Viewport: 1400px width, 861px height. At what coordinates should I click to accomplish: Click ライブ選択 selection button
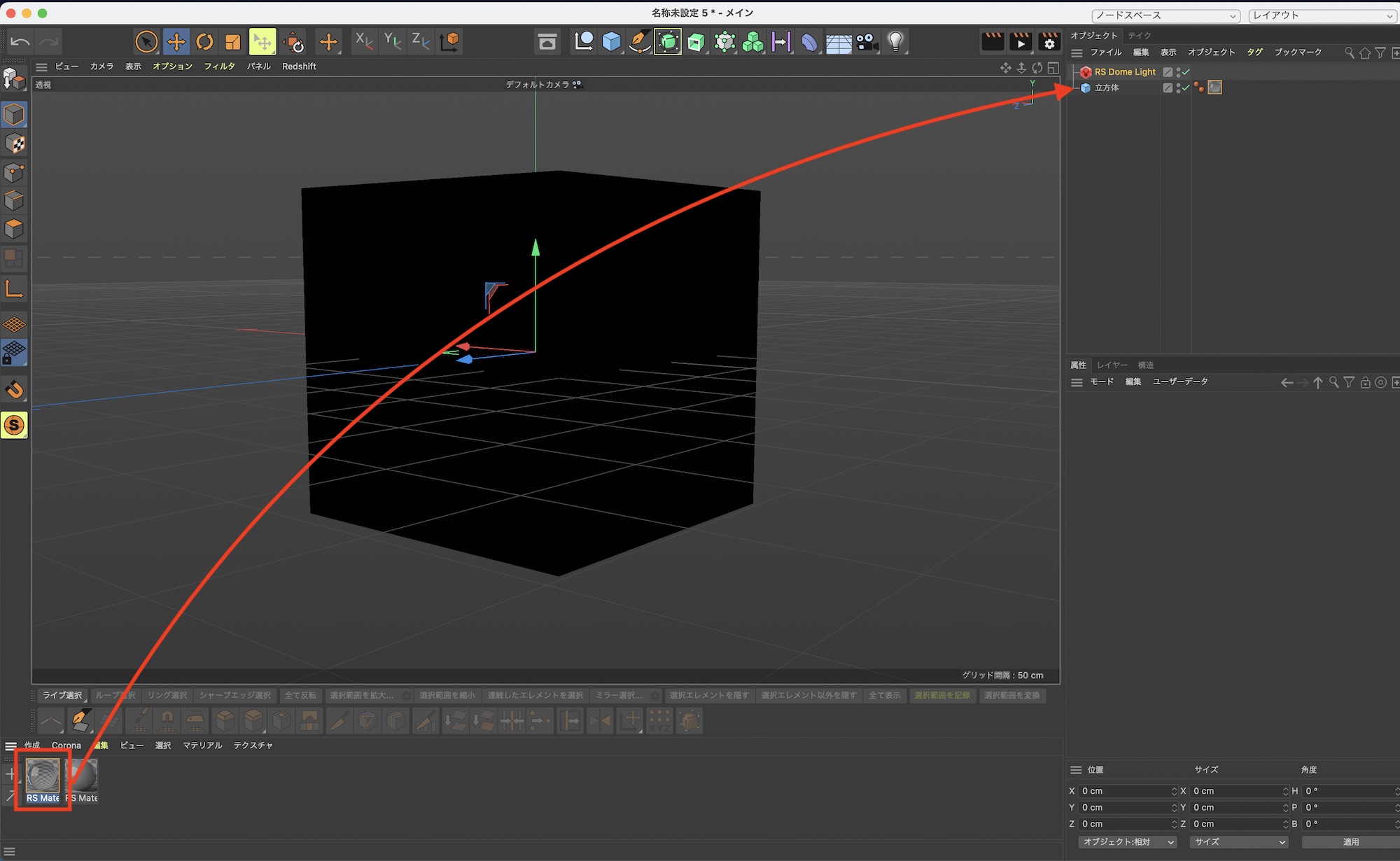click(62, 695)
